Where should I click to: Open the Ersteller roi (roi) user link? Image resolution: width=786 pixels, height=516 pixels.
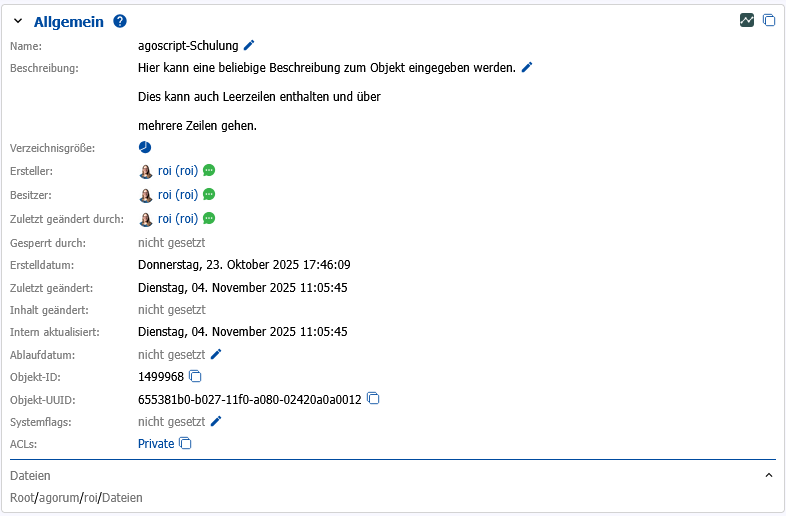pos(178,171)
